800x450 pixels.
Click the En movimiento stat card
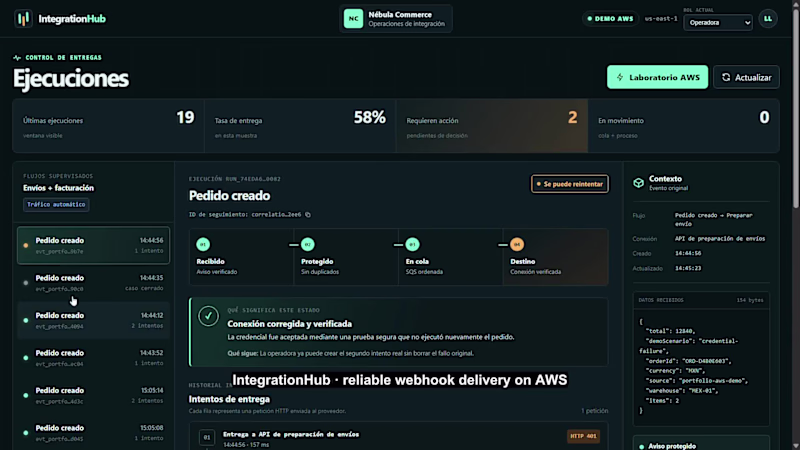pos(684,126)
